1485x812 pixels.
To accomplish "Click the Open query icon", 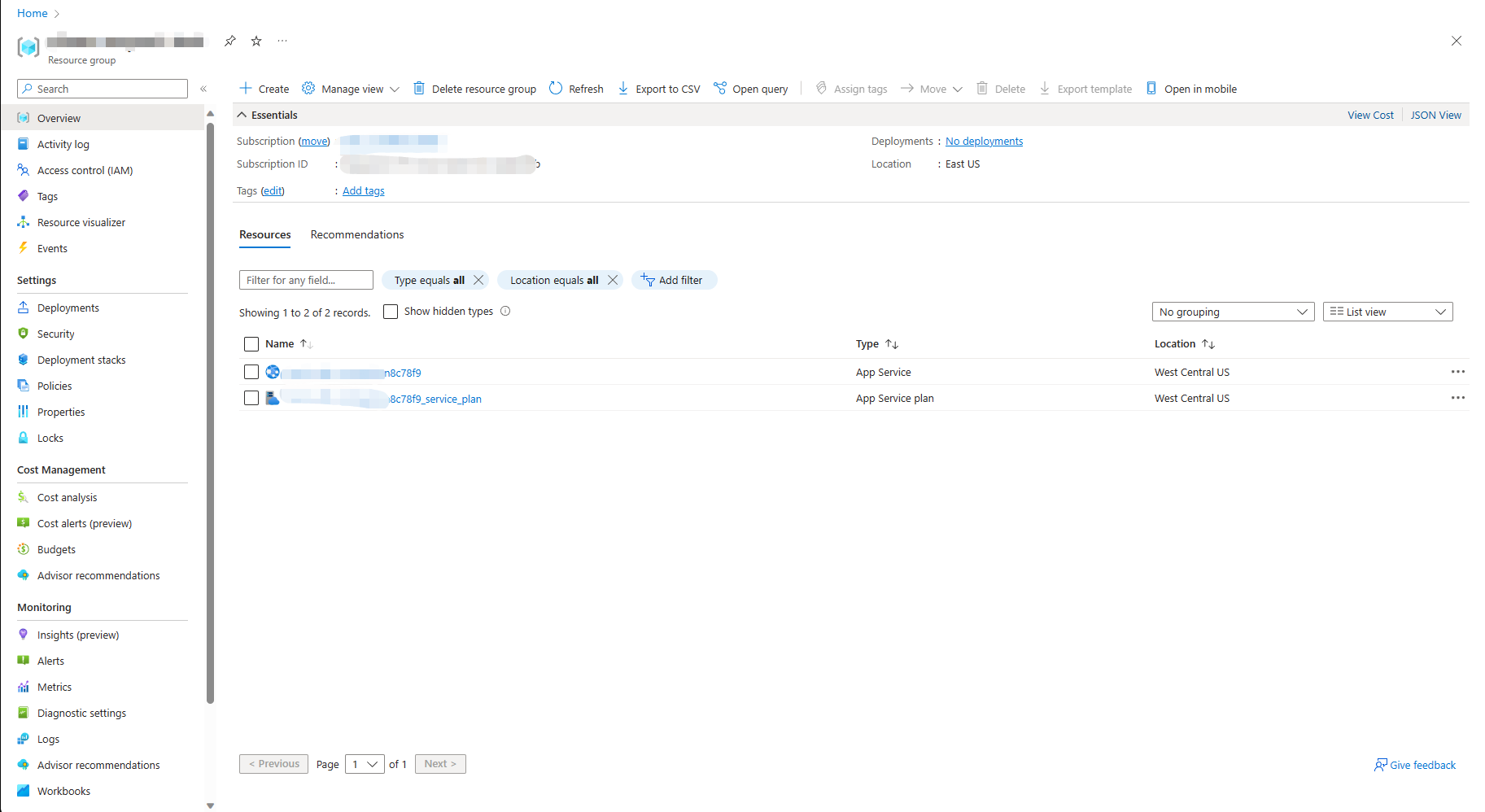I will (720, 89).
